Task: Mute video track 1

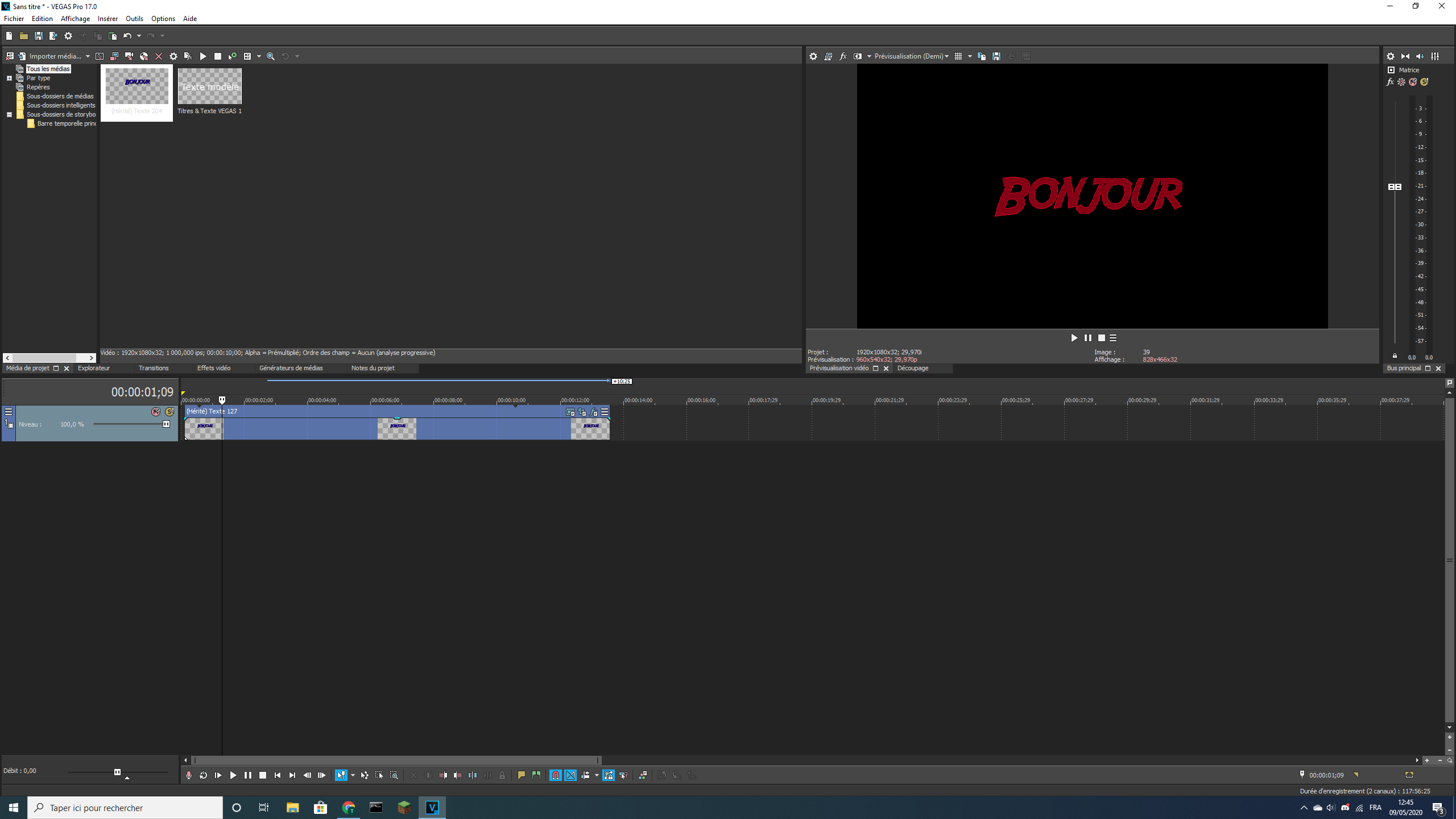Action: 156,412
